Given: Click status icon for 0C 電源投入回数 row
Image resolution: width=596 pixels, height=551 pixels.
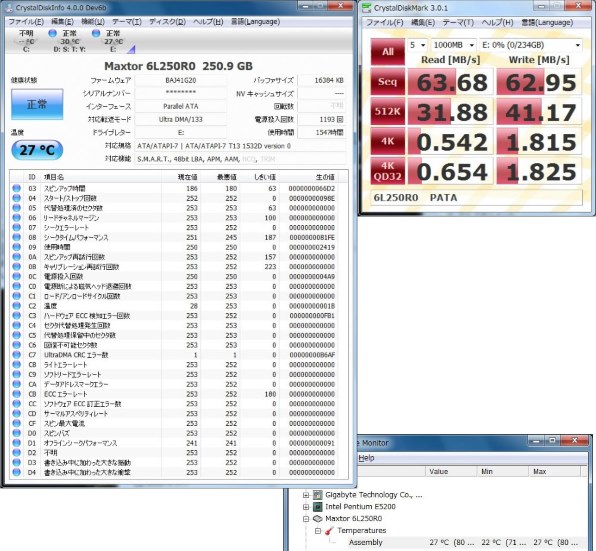Looking at the screenshot, I should [16, 276].
